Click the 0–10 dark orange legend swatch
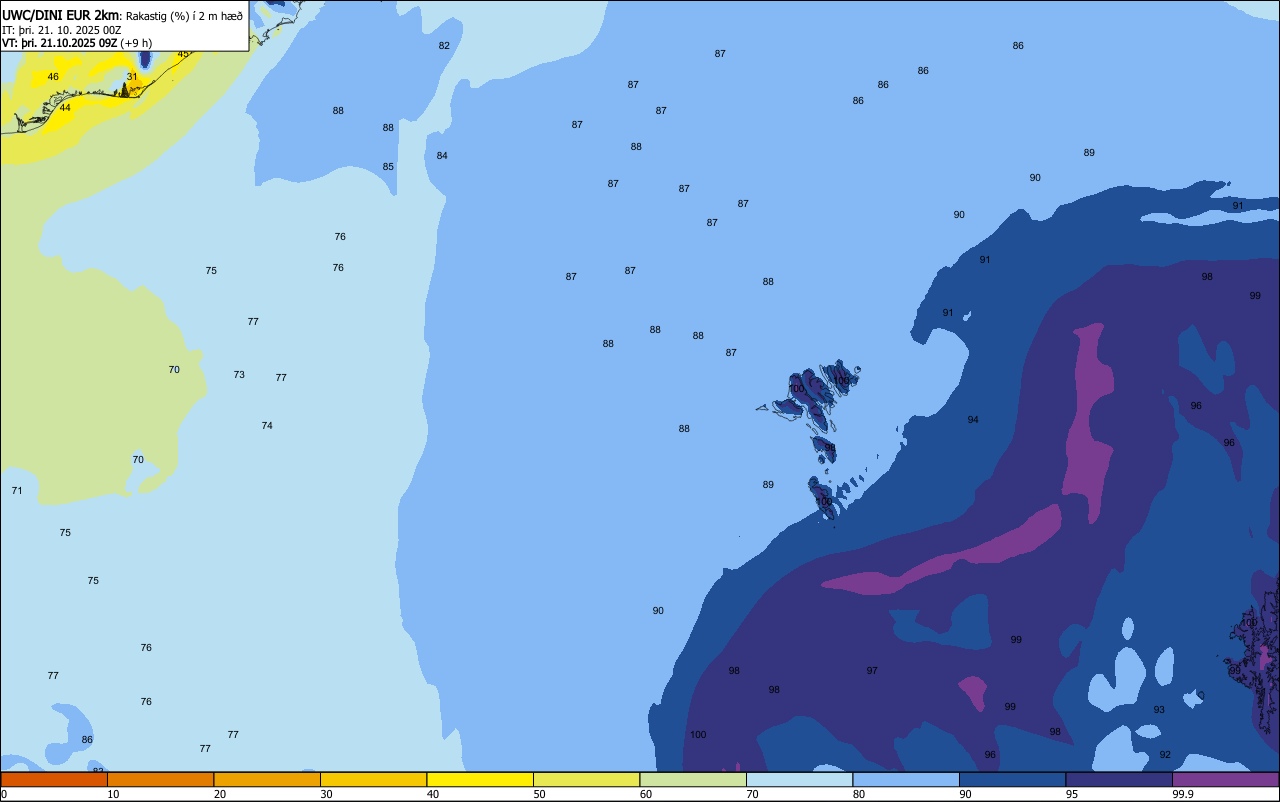This screenshot has height=802, width=1280. click(54, 779)
